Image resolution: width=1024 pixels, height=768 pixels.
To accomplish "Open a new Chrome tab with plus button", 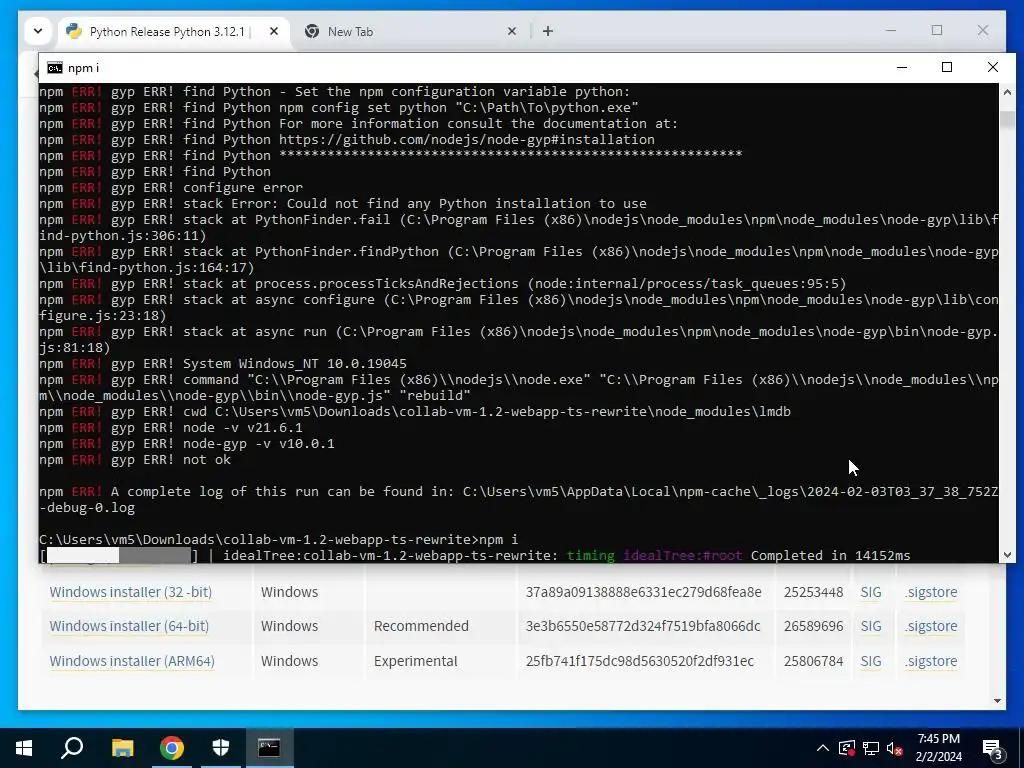I will click(548, 31).
